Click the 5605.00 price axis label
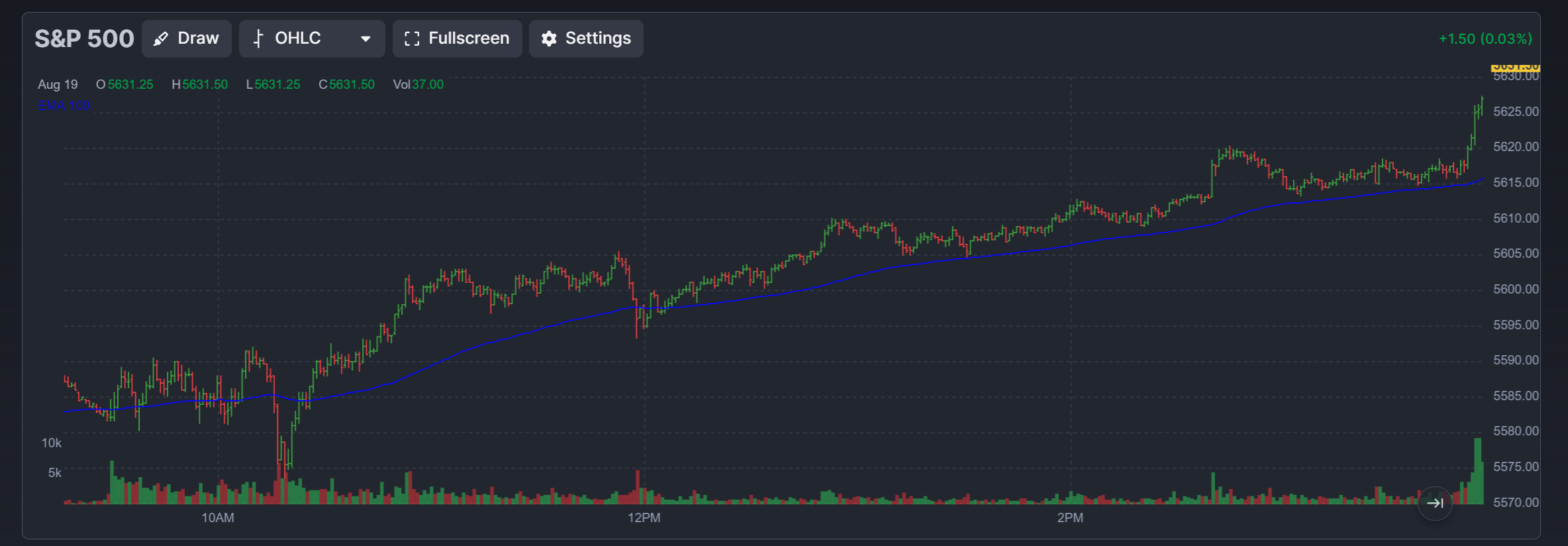 click(x=1516, y=253)
